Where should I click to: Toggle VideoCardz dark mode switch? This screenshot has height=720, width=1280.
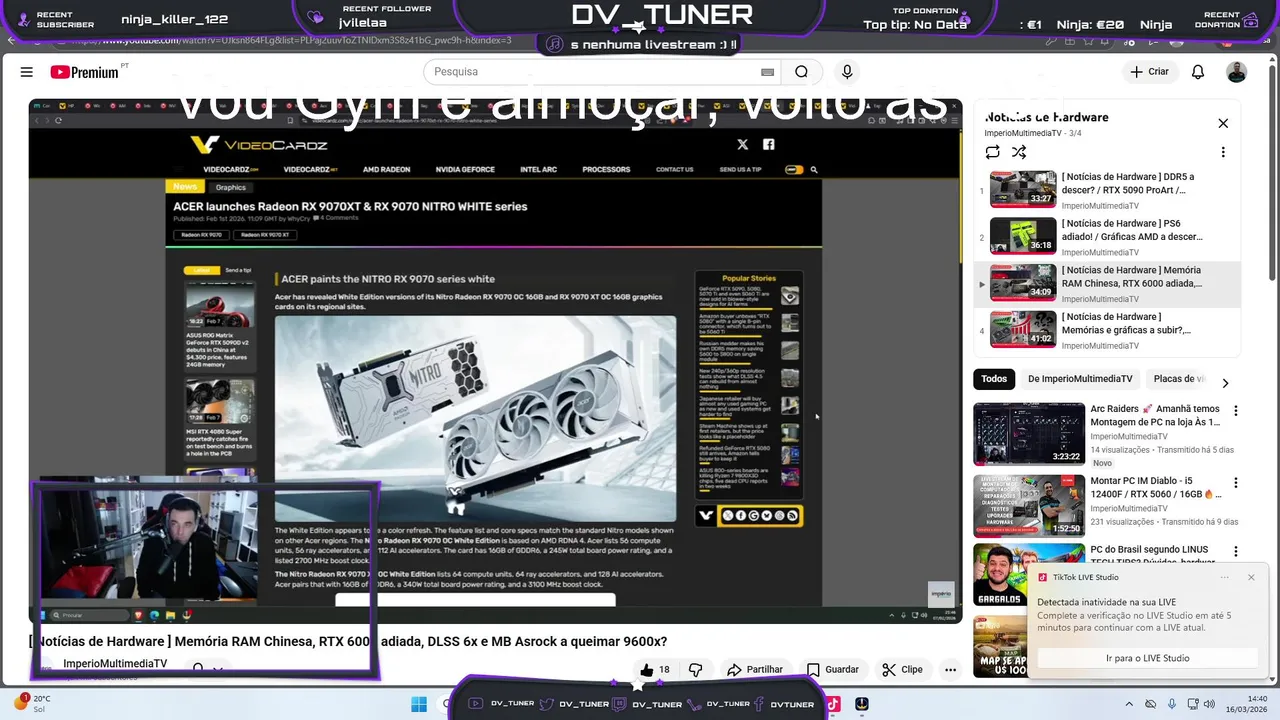(x=794, y=170)
